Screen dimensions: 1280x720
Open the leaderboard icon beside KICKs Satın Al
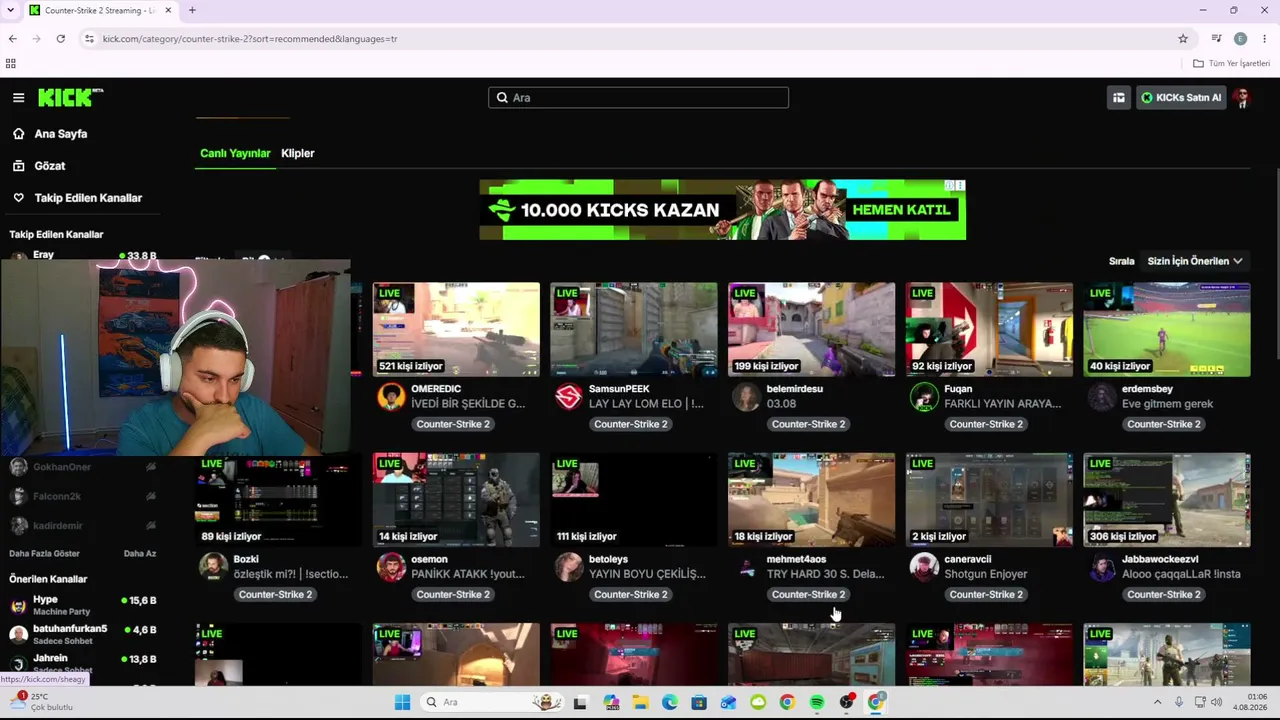point(1119,97)
